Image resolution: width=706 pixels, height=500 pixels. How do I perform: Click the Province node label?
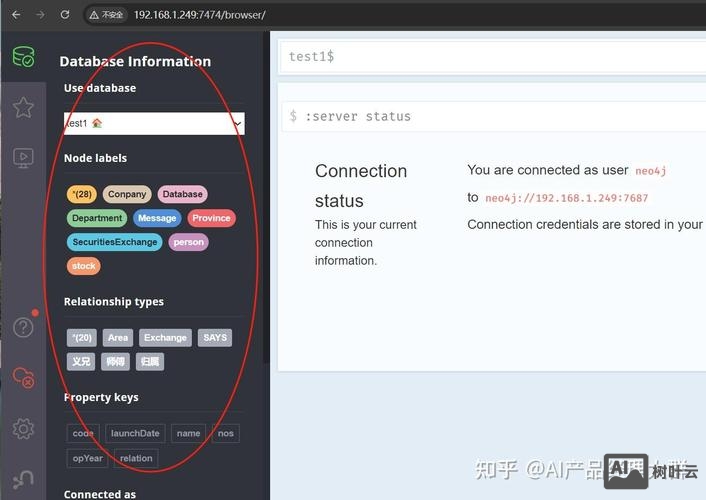211,218
